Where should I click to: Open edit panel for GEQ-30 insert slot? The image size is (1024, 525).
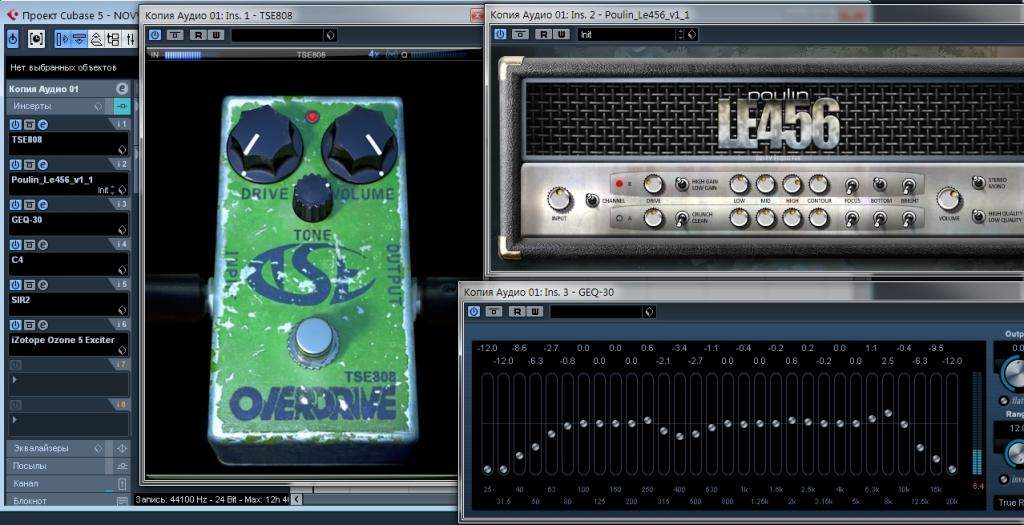[43, 205]
